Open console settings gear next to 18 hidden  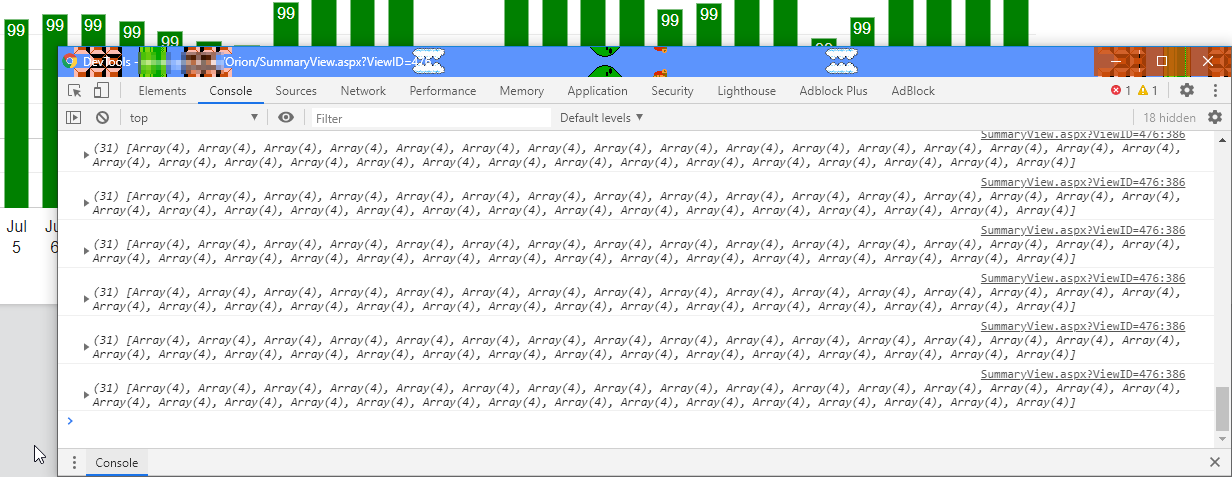tap(1215, 118)
